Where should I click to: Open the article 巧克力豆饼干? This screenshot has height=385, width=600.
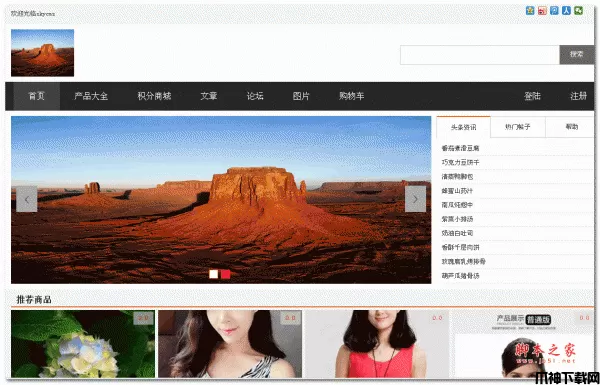(460, 162)
